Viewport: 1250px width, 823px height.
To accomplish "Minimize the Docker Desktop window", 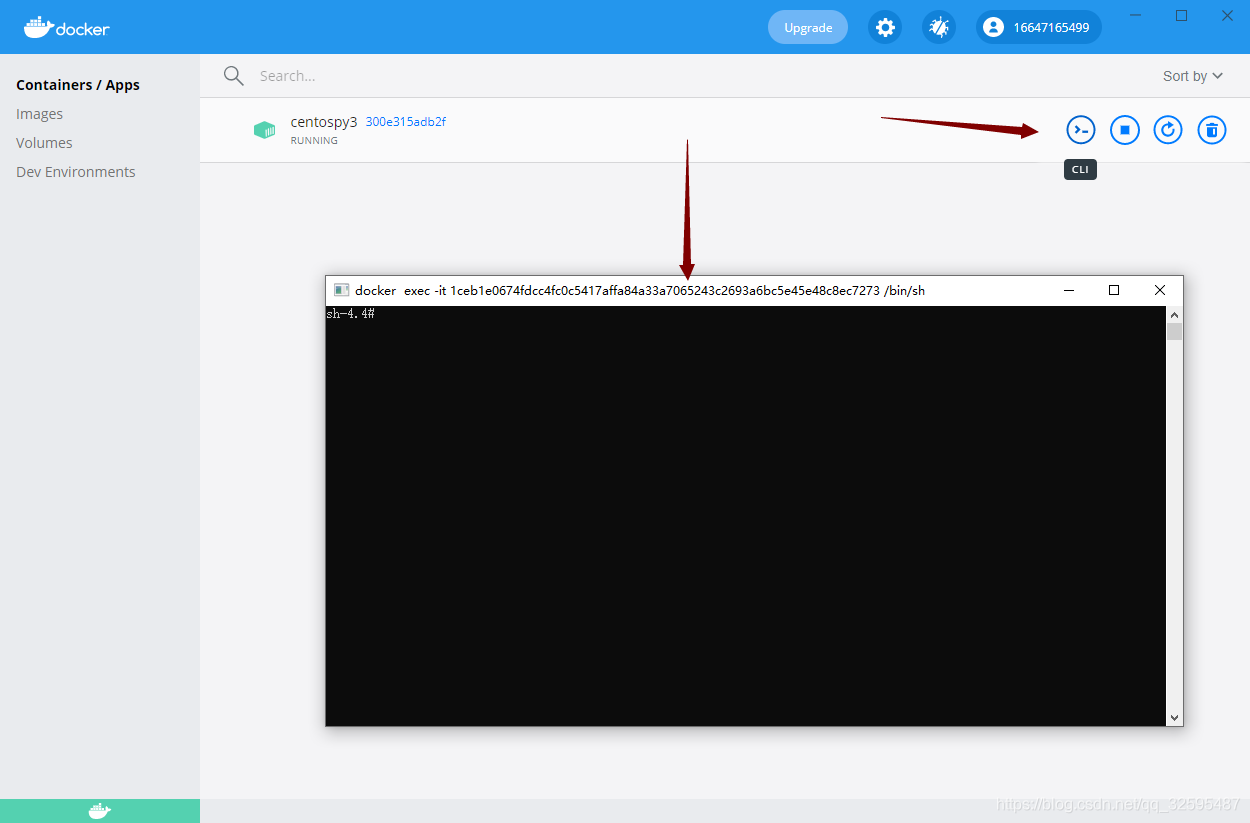I will (1135, 15).
